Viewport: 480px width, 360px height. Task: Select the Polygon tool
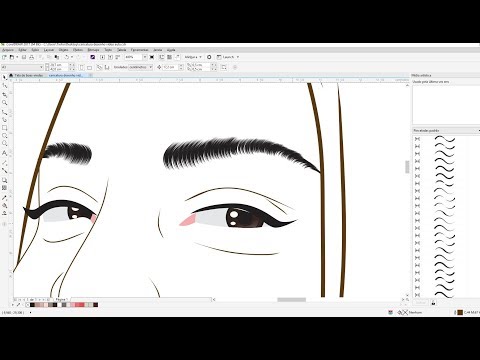click(5, 143)
